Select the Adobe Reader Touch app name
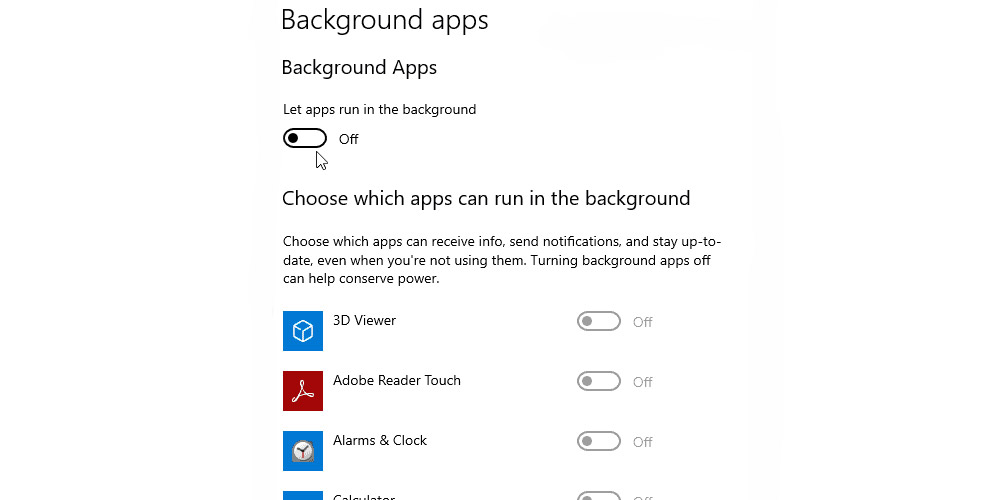 (x=397, y=380)
